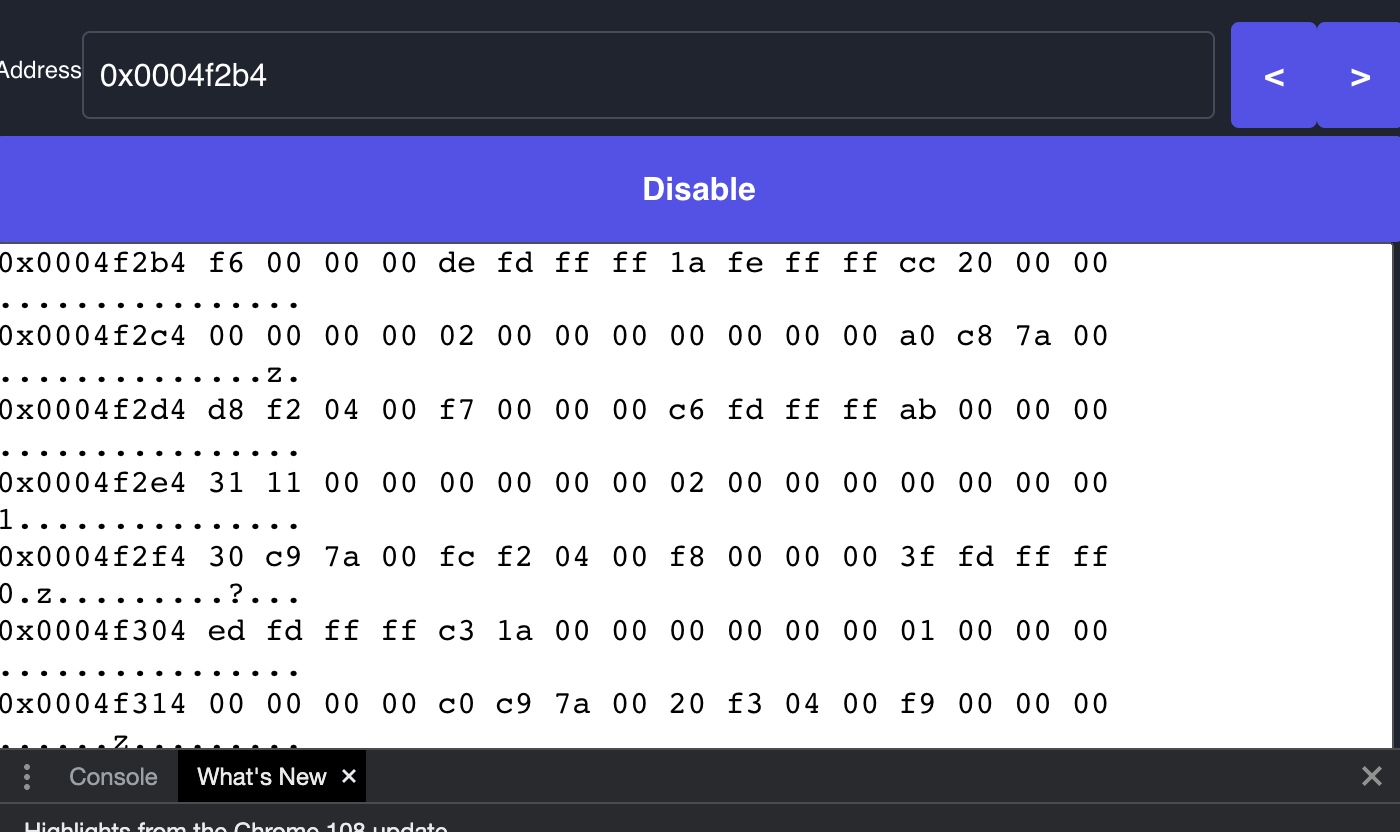This screenshot has height=832, width=1400.
Task: Focus the Address input field
Action: coord(648,75)
